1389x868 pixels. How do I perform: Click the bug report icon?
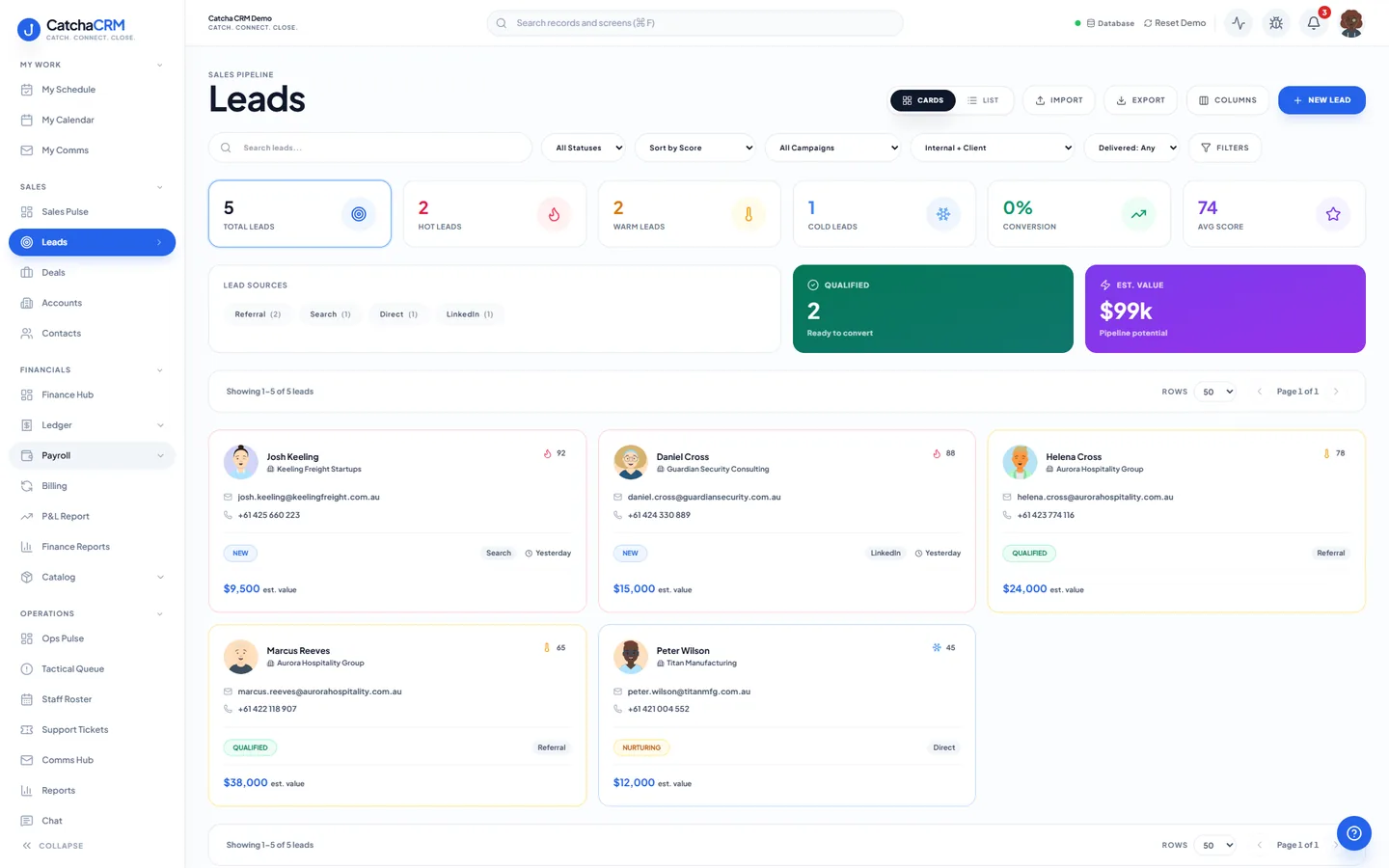tap(1276, 23)
